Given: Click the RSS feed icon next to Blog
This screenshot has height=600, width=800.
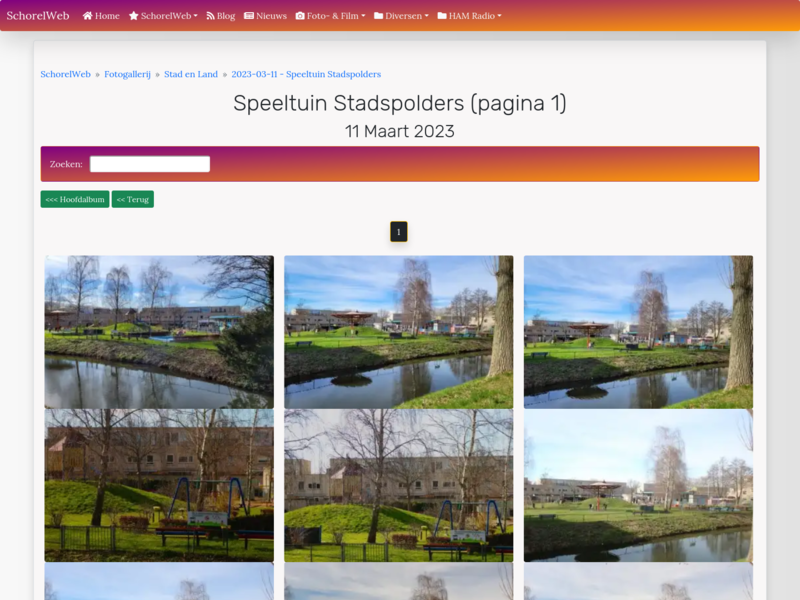Looking at the screenshot, I should (210, 16).
